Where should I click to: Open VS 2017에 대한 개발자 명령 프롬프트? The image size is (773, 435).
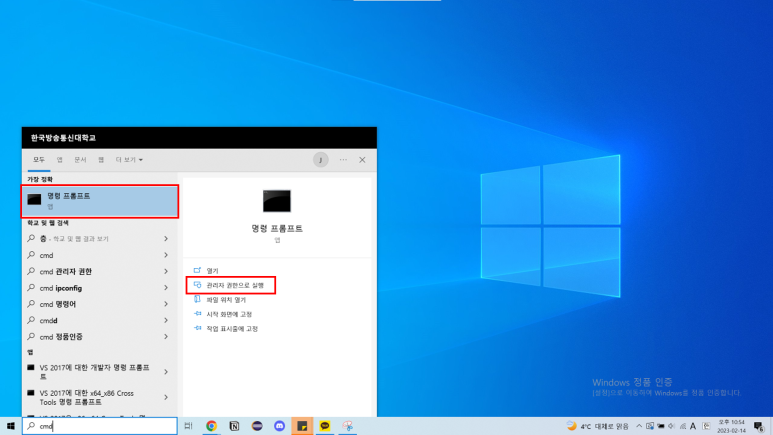(90, 372)
